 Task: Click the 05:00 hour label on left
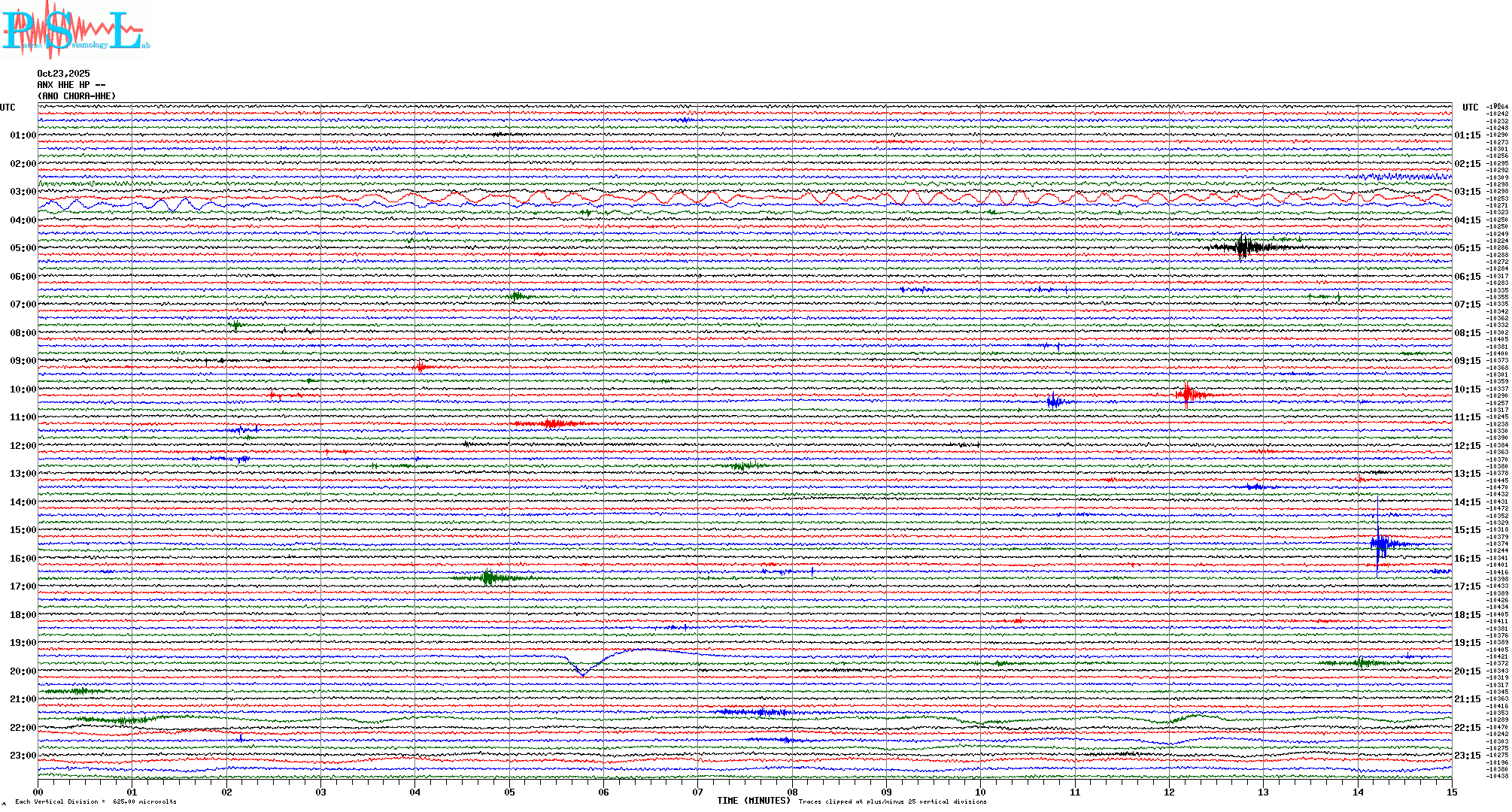(x=23, y=248)
